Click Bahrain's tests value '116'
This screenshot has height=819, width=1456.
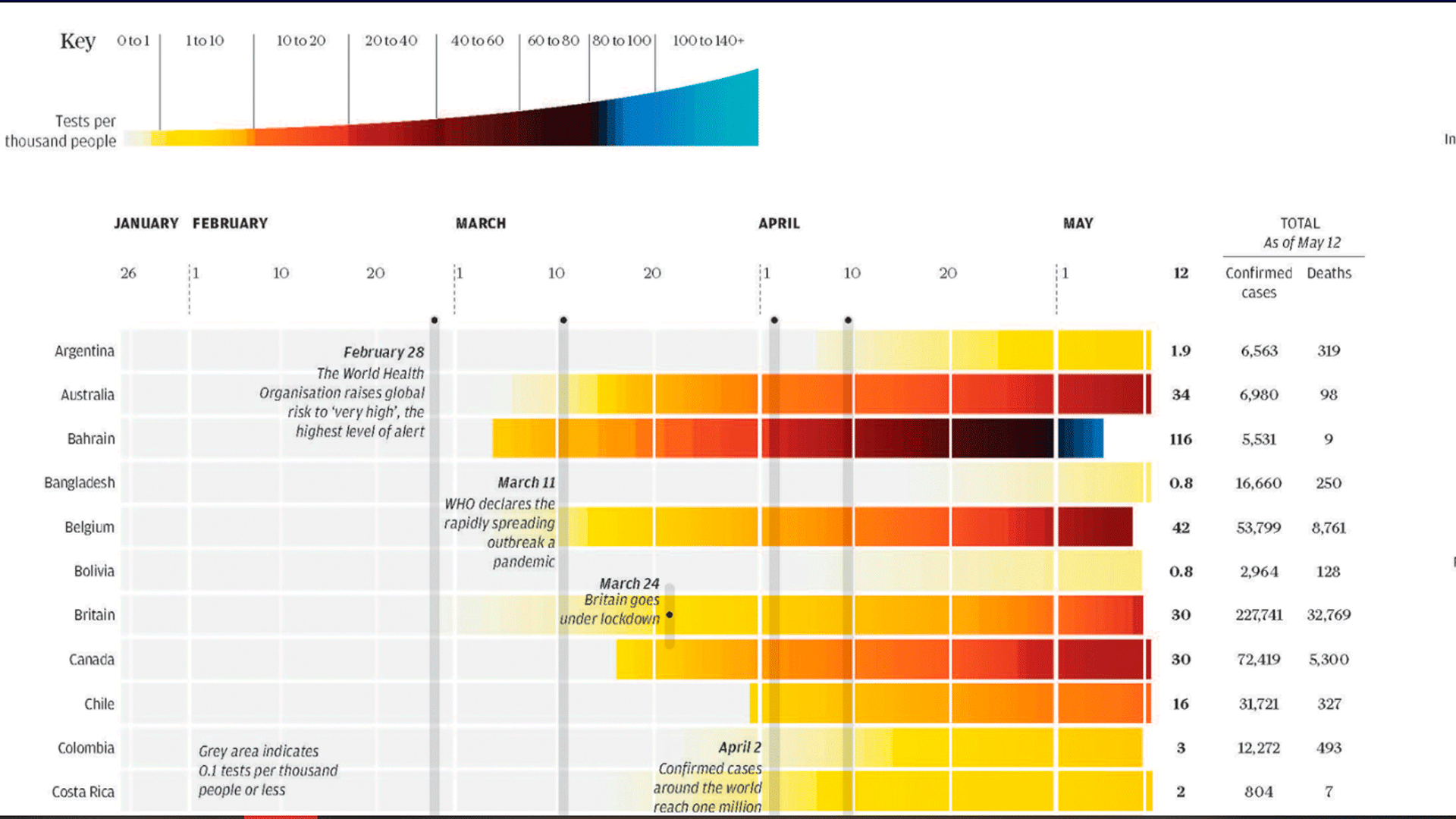1181,439
